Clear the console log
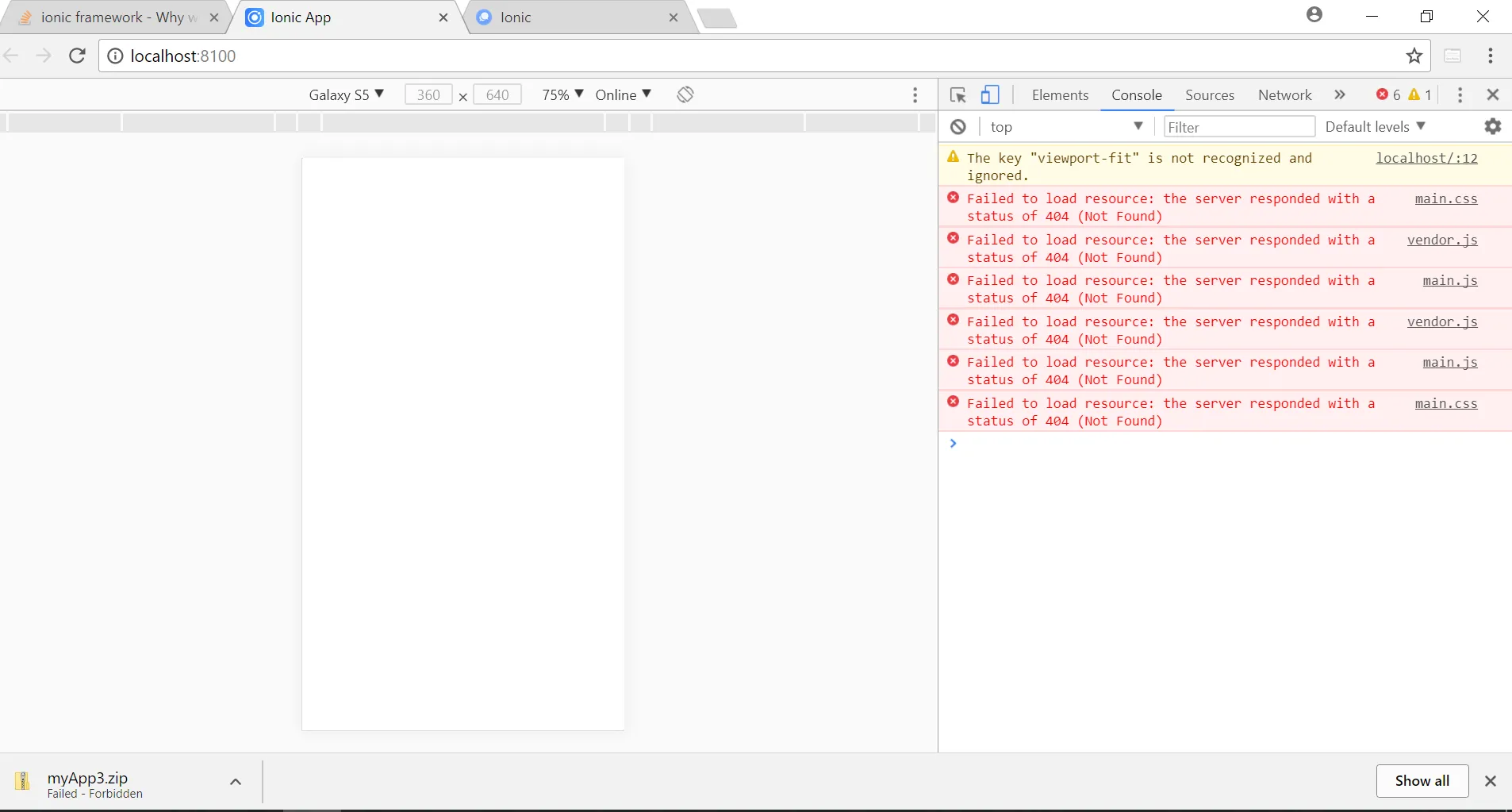 (x=958, y=127)
